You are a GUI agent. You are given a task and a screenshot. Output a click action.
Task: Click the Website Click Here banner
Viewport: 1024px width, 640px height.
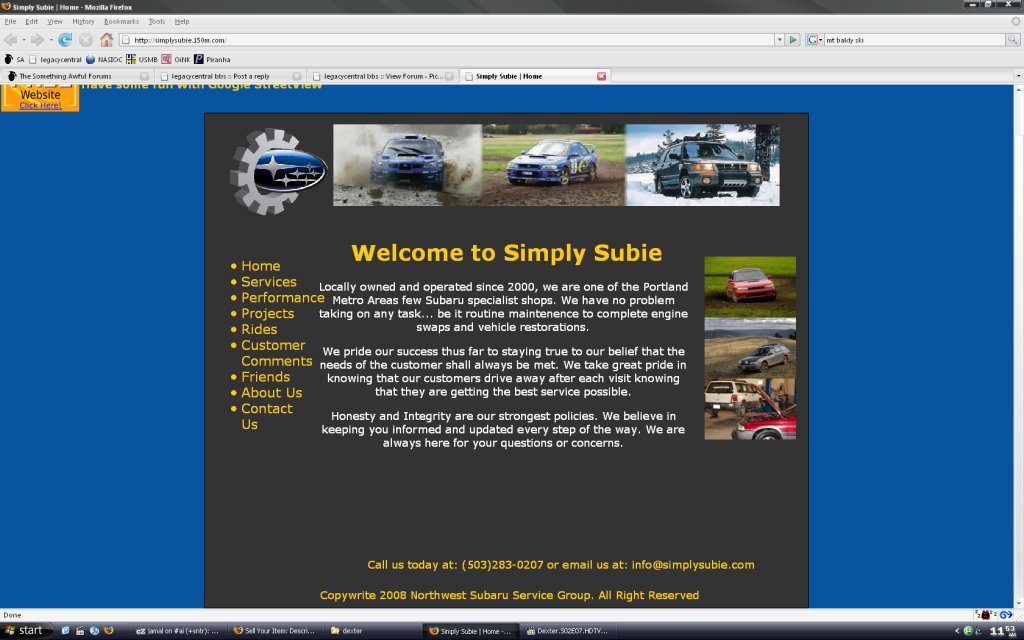(40, 98)
